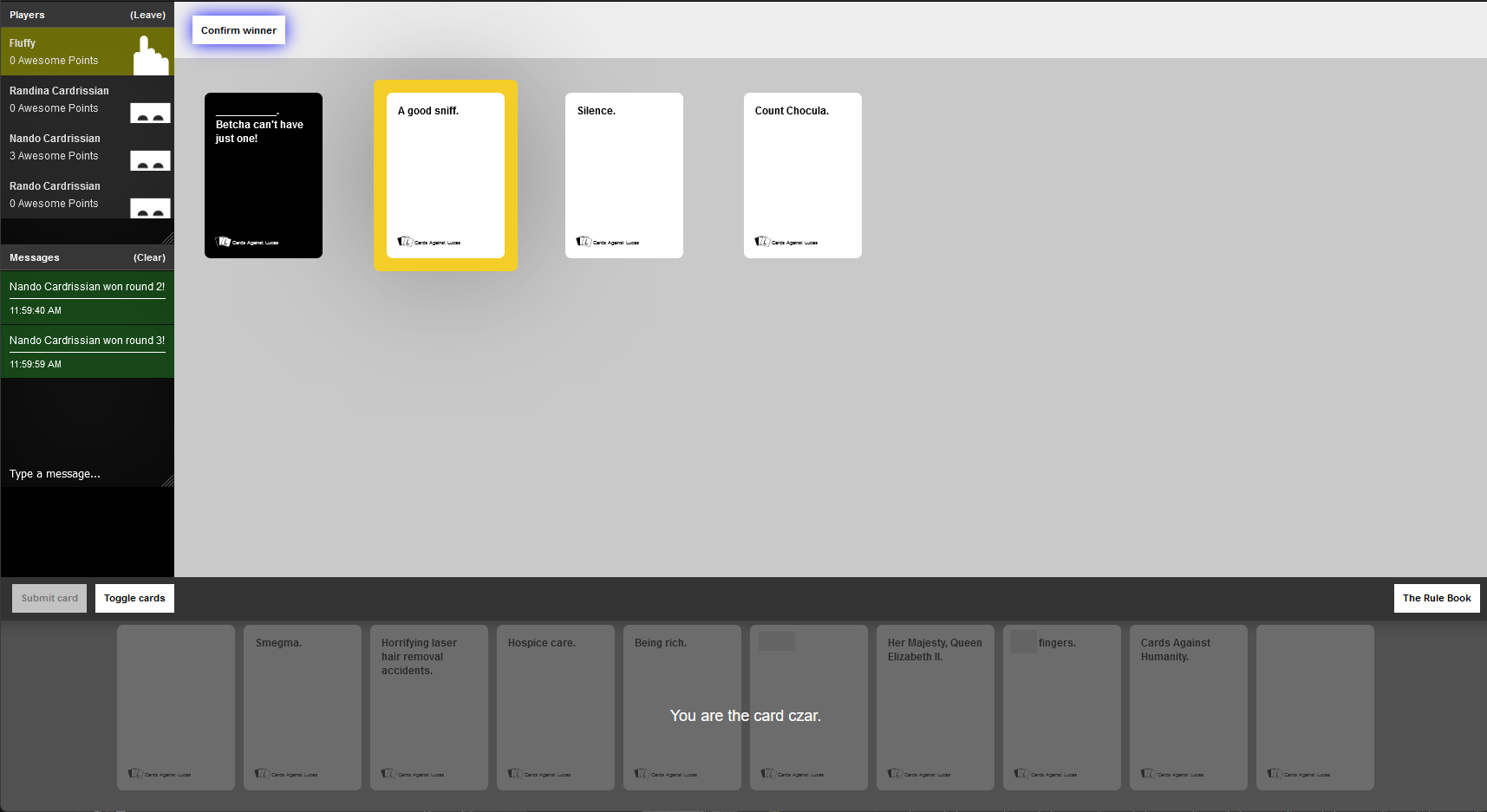
Task: Click the 'Hospice care.' hand card
Action: 555,706
